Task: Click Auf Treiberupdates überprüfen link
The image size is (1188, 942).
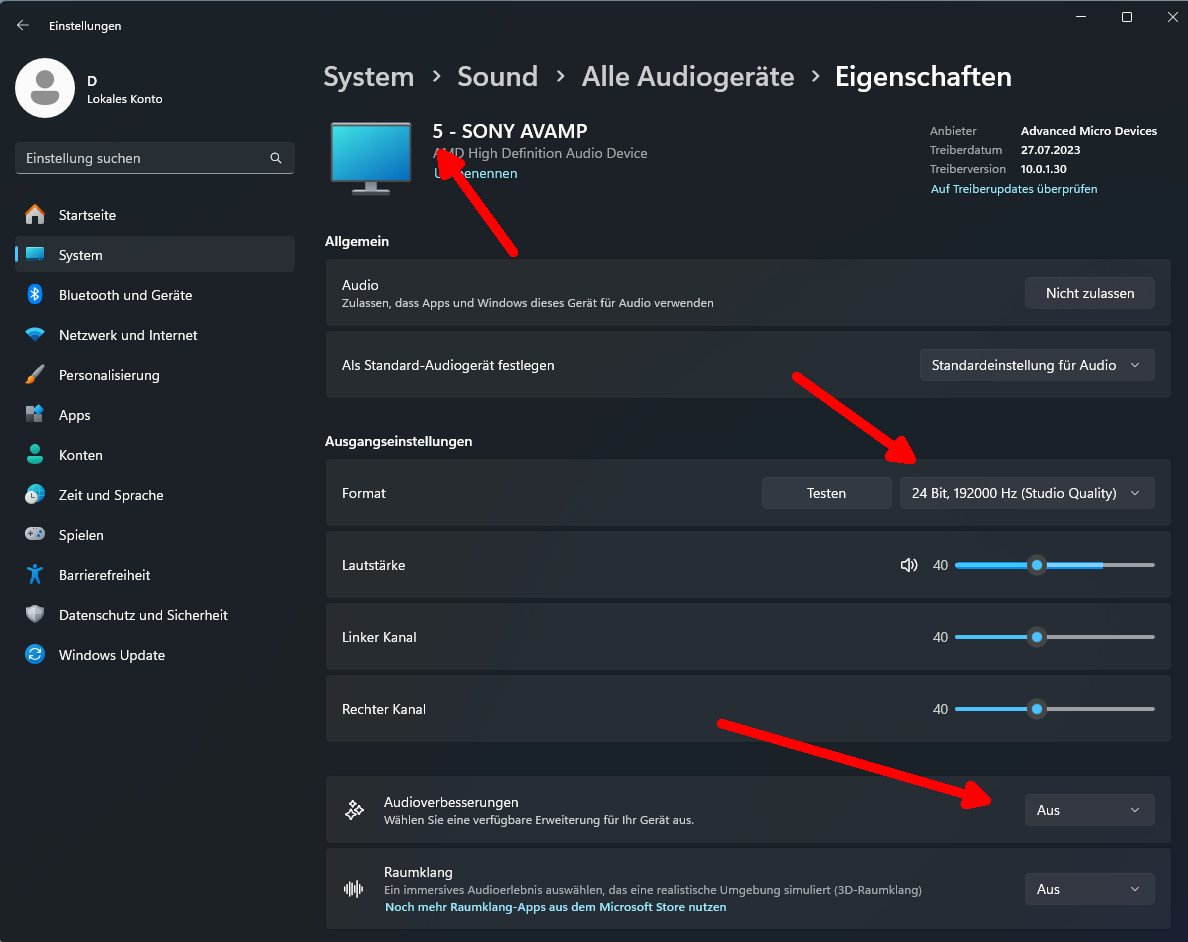Action: pyautogui.click(x=1014, y=189)
